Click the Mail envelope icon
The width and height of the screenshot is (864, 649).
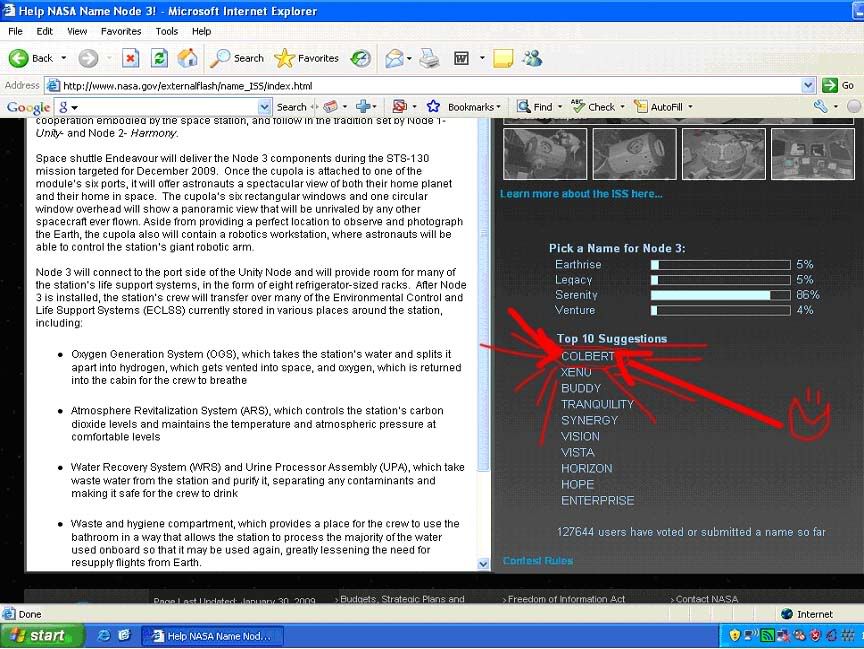click(x=395, y=58)
